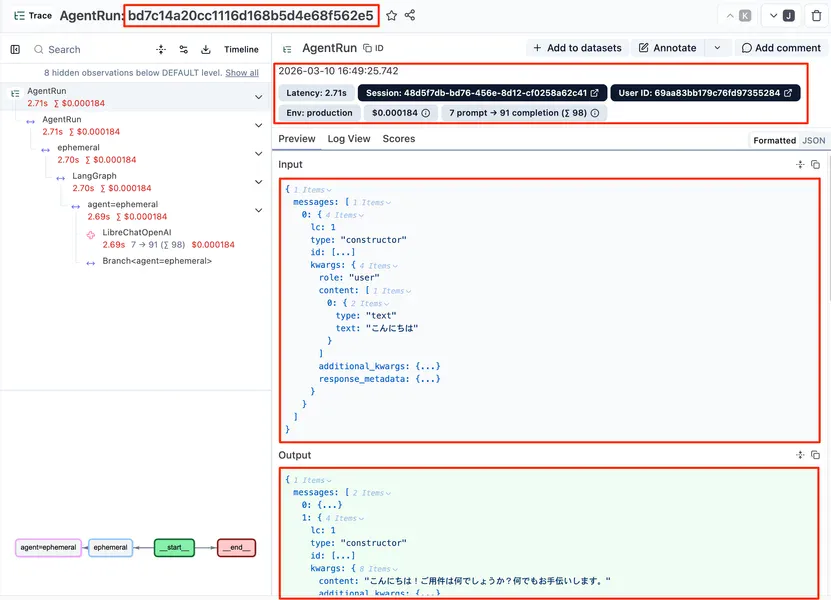Click the Add to datasets button
Image resolution: width=831 pixels, height=600 pixels.
pyautogui.click(x=577, y=48)
